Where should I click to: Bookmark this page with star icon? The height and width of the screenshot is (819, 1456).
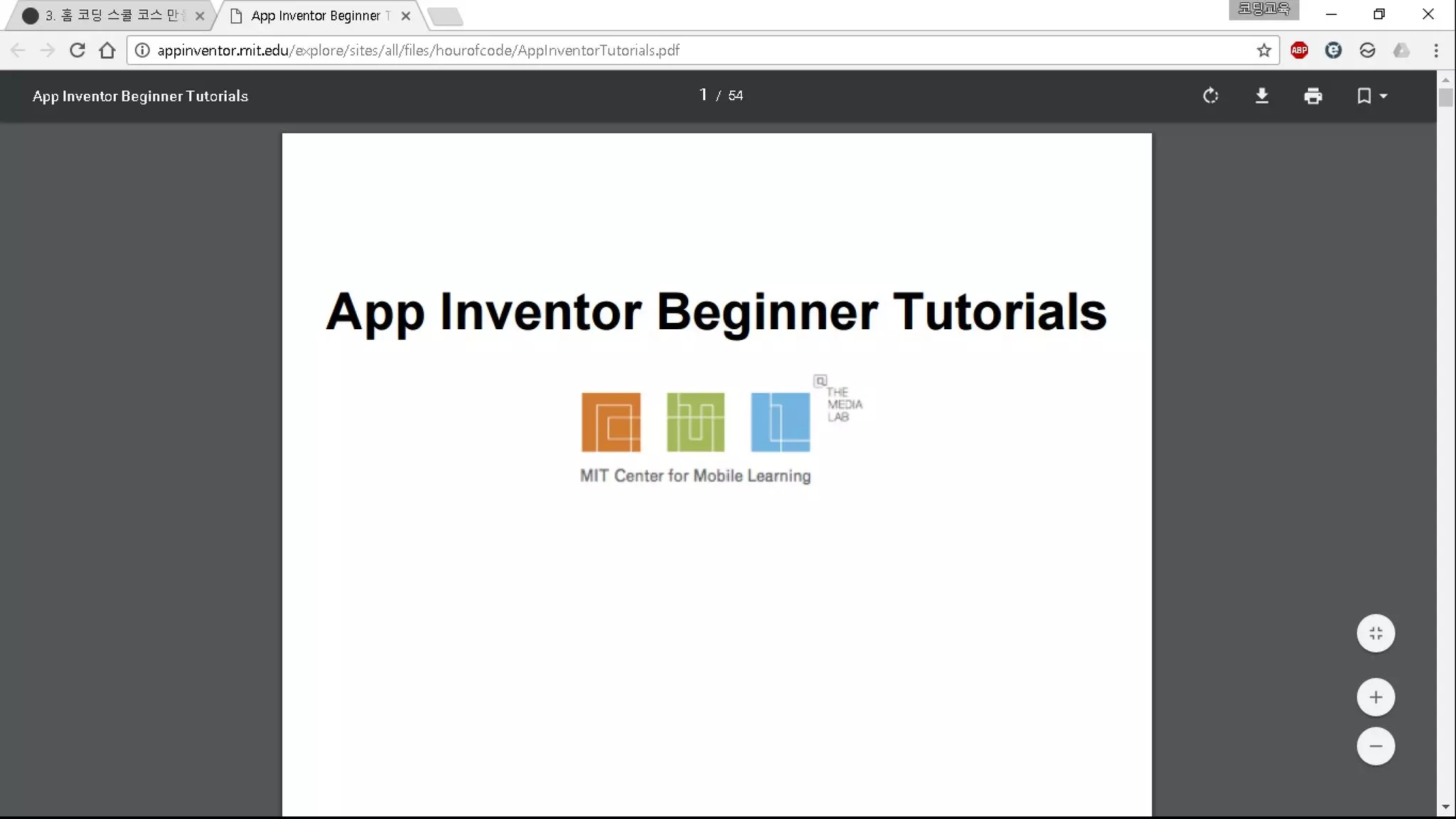click(1263, 50)
